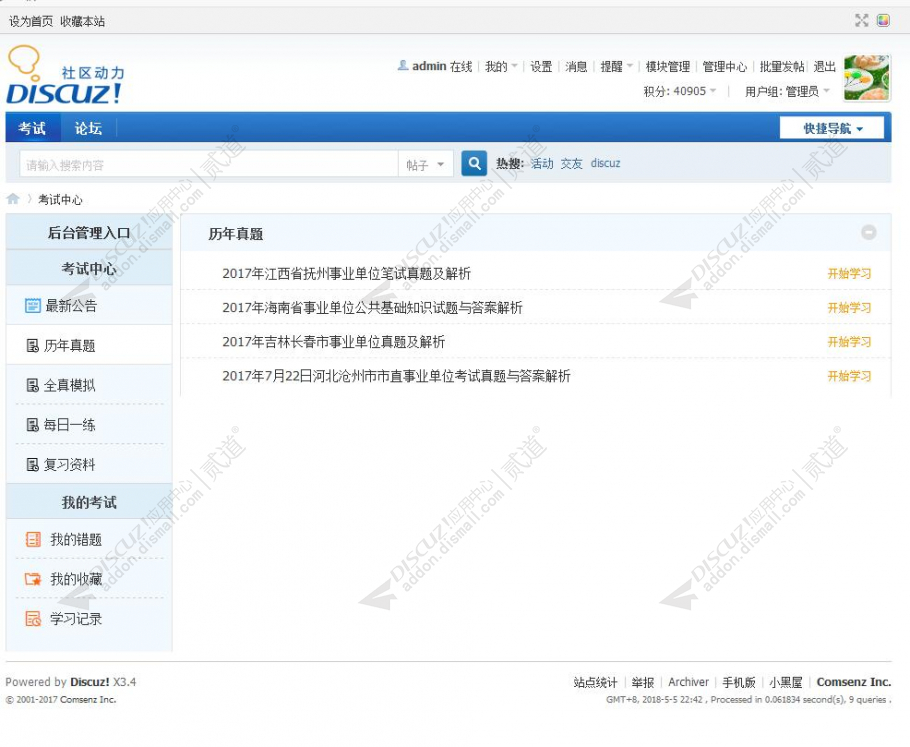Open 消息 in the user menu
This screenshot has height=747, width=910.
(576, 67)
